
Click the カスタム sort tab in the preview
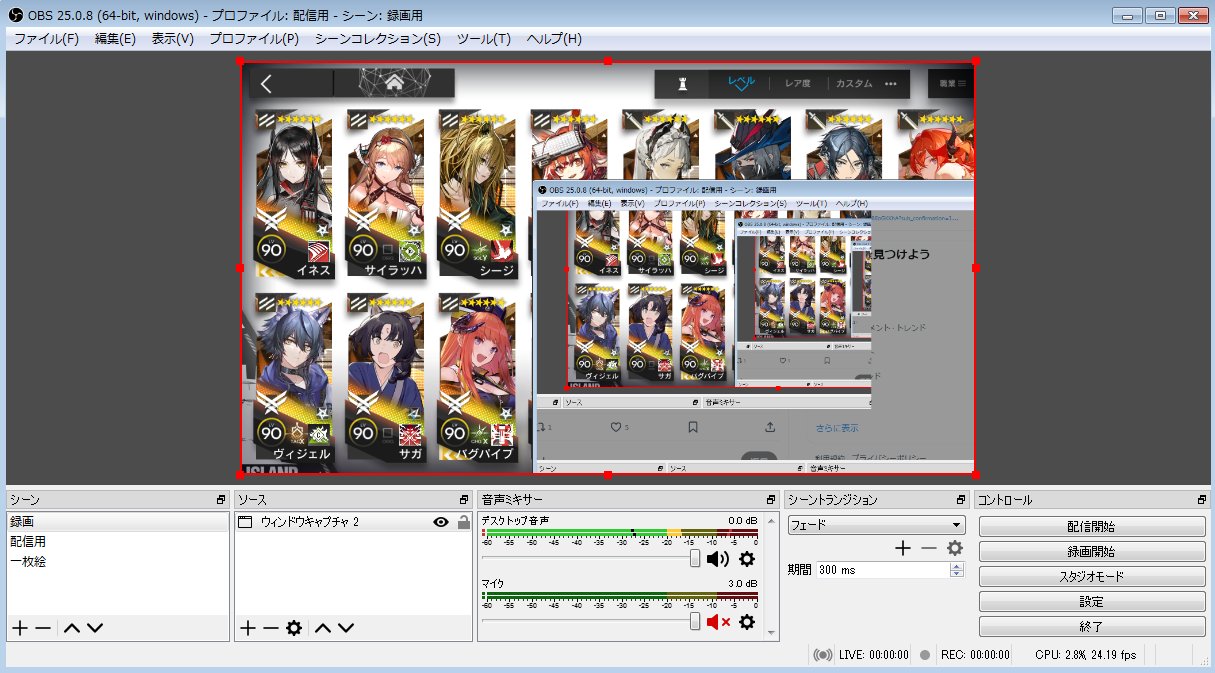click(x=855, y=84)
